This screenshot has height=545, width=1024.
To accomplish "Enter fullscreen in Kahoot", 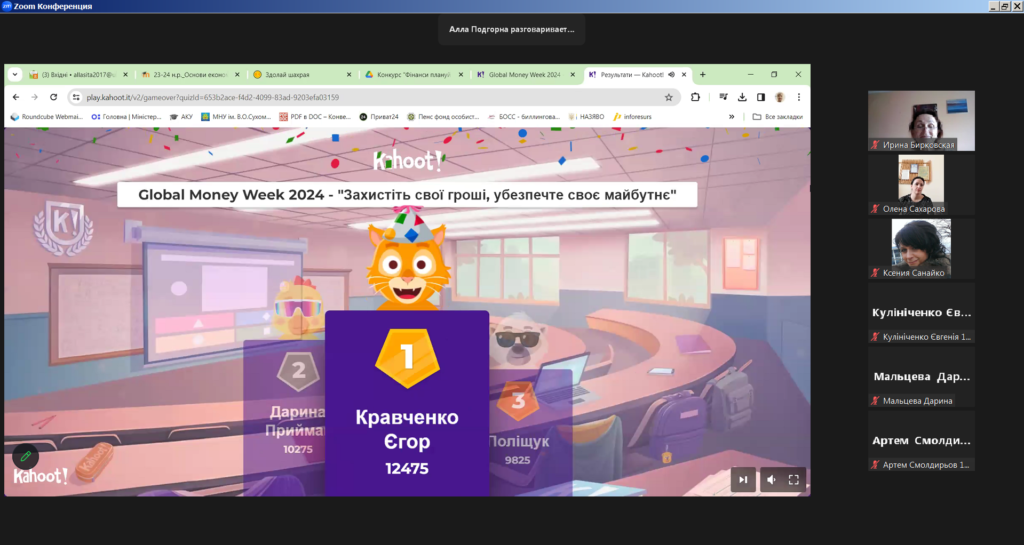I will (793, 480).
